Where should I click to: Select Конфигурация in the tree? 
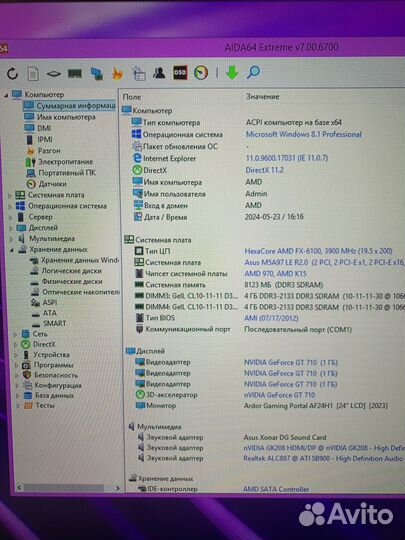[x=58, y=385]
